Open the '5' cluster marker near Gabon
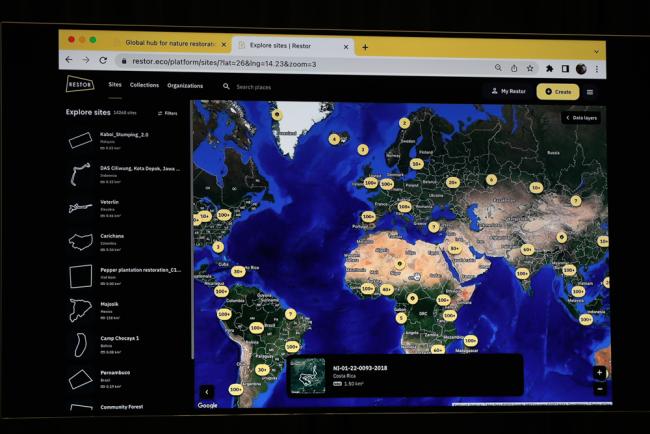The width and height of the screenshot is (650, 434). pyautogui.click(x=400, y=318)
